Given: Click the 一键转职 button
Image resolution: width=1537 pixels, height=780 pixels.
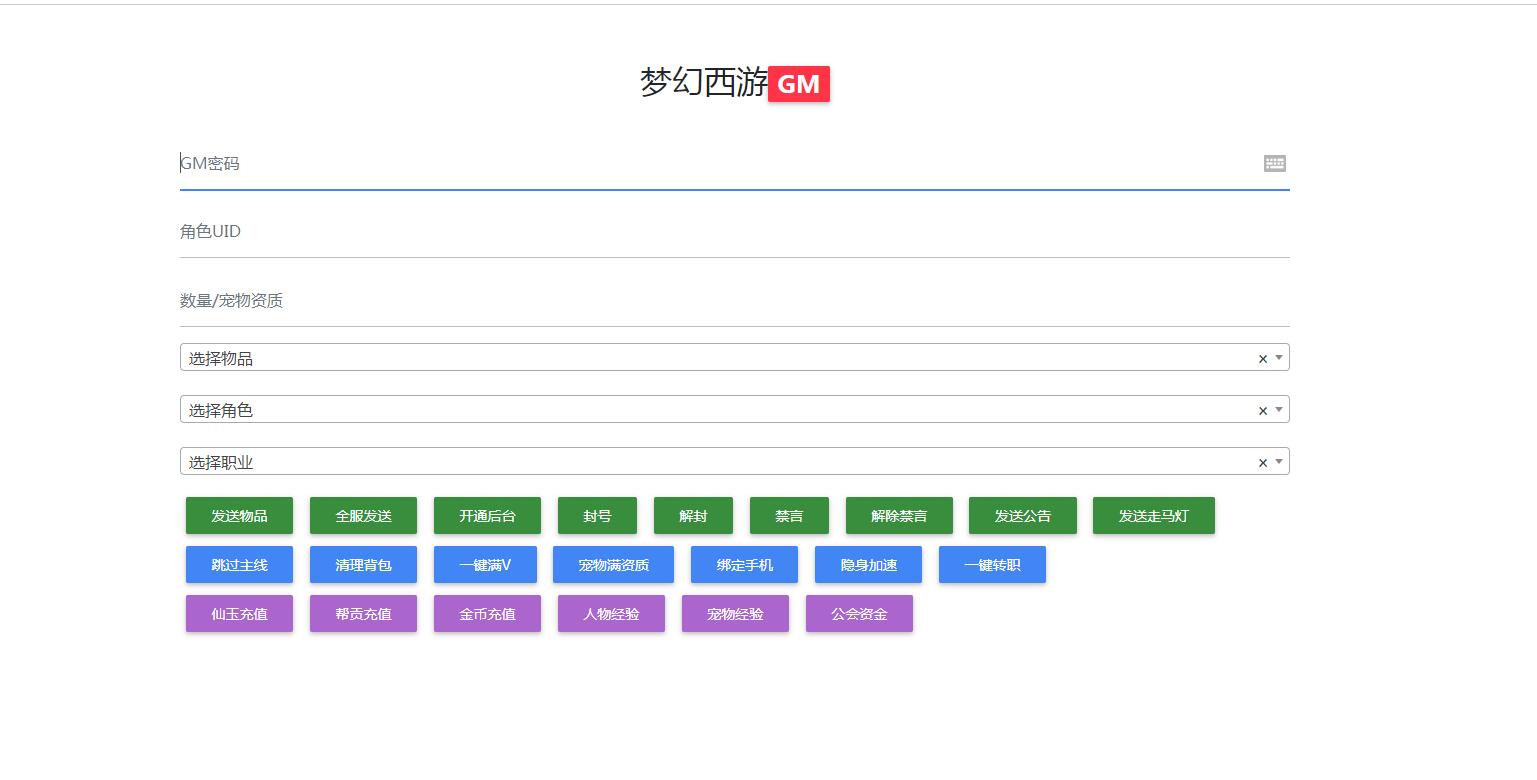Looking at the screenshot, I should pyautogui.click(x=992, y=565).
